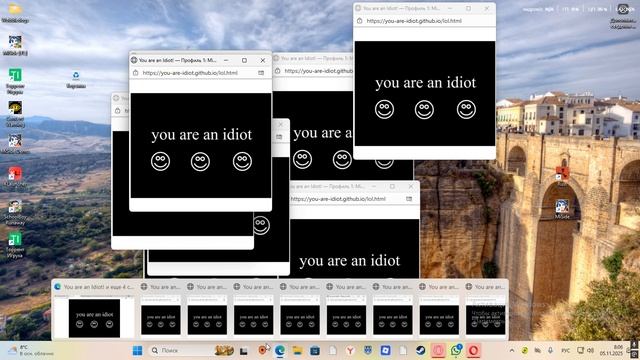Switch input language via РУС indicator
The image size is (640, 360).
566,351
